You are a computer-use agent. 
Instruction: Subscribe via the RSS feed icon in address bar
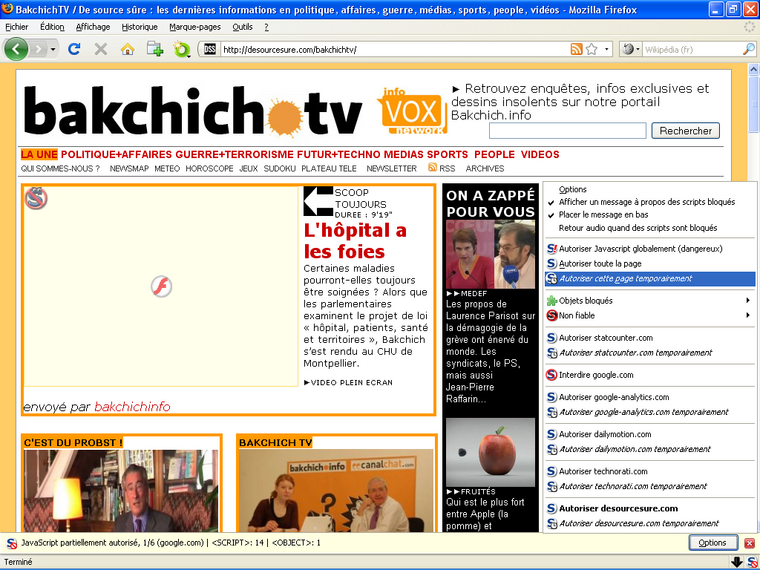576,49
